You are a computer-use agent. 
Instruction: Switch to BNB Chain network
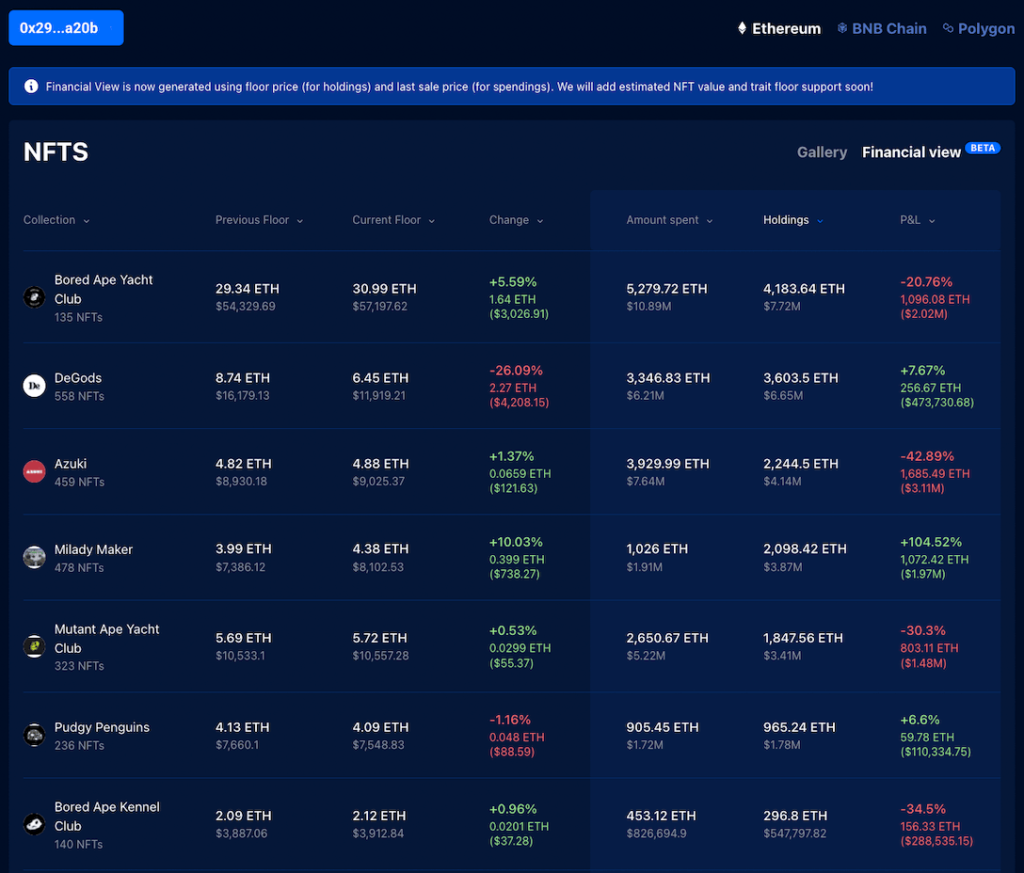point(882,28)
